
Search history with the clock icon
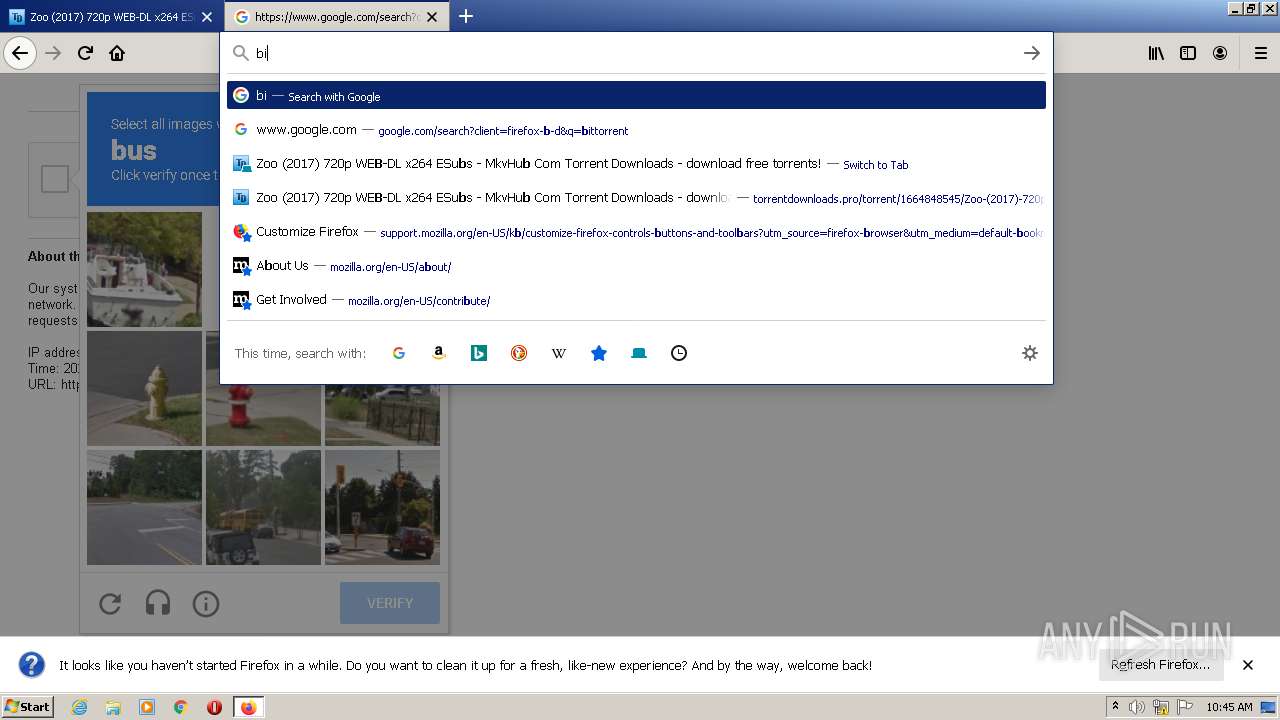(x=679, y=353)
